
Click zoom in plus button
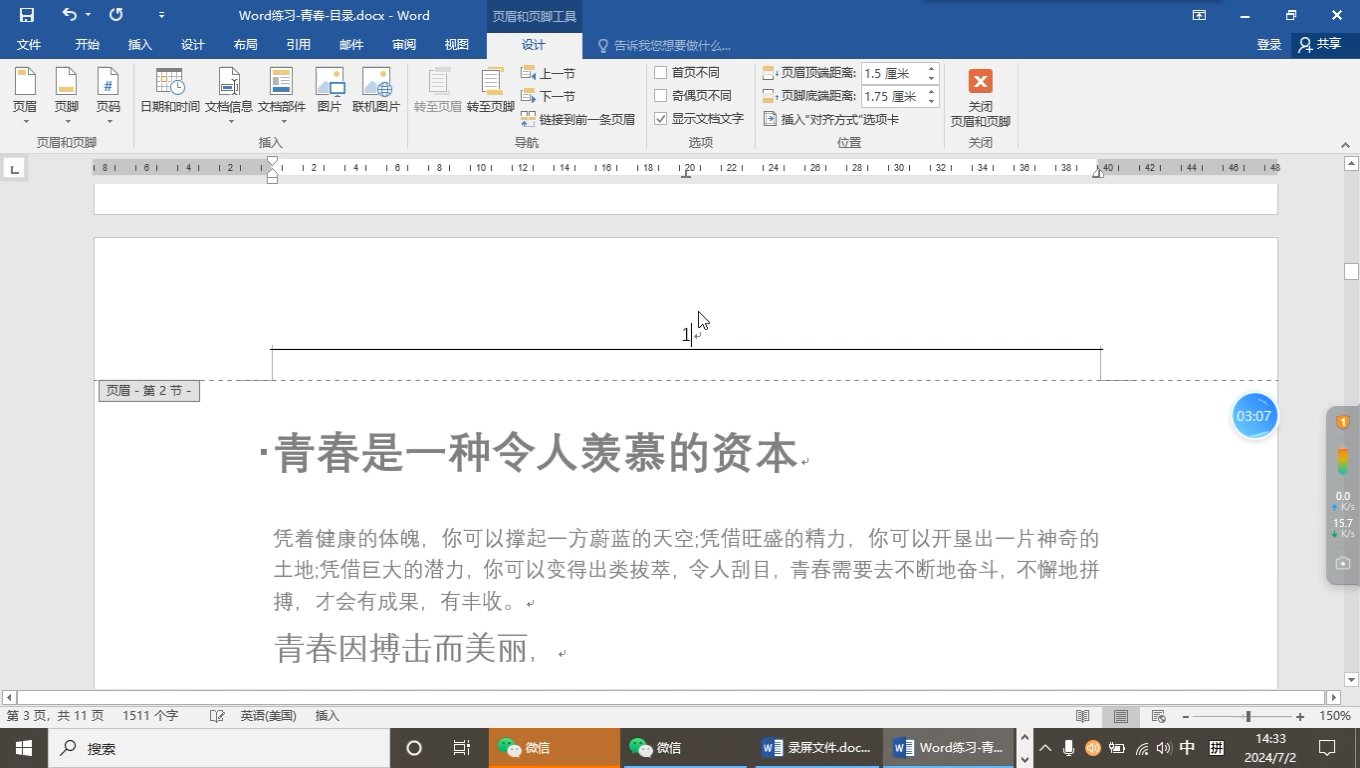coord(1300,716)
